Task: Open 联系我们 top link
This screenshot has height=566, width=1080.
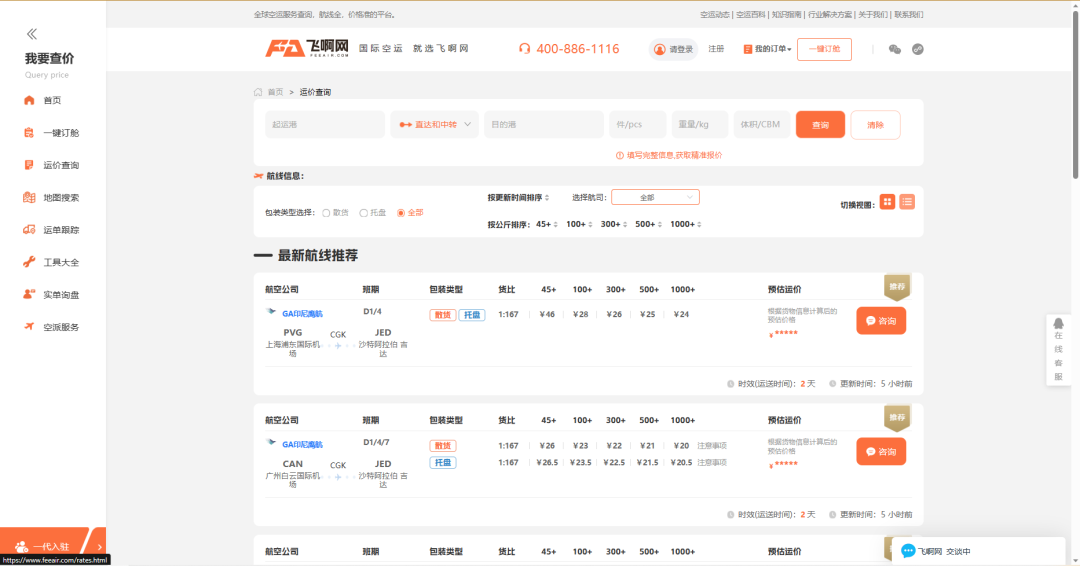Action: coord(908,14)
